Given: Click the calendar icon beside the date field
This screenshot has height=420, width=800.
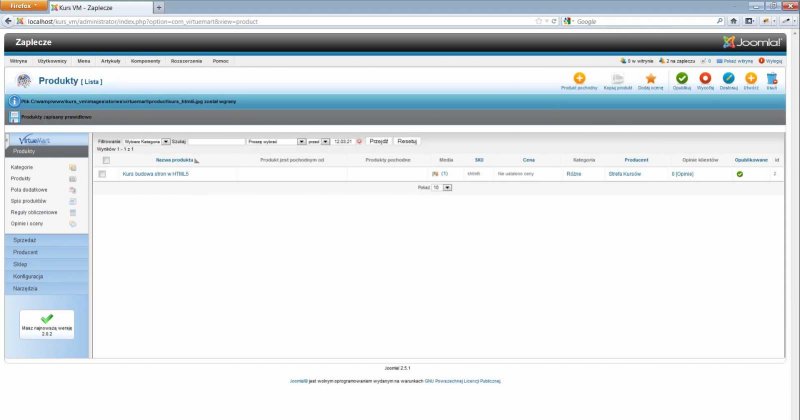Looking at the screenshot, I should point(359,142).
